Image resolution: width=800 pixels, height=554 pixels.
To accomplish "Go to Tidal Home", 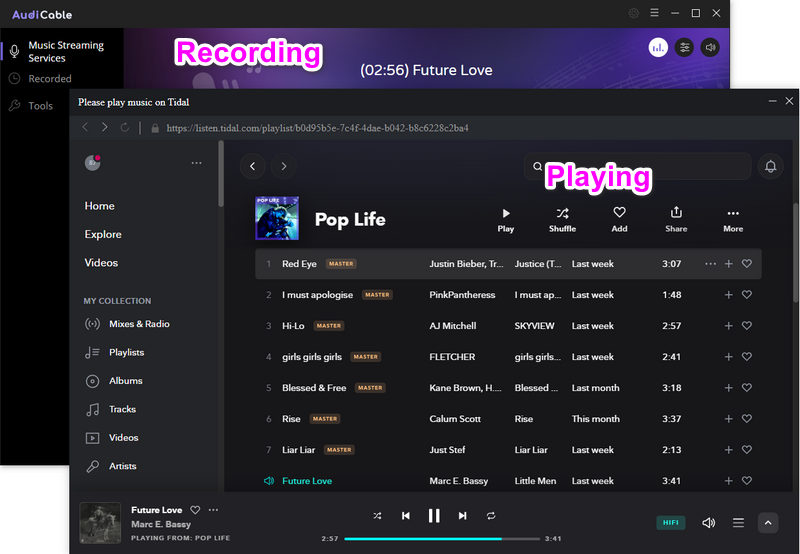I will pos(99,206).
